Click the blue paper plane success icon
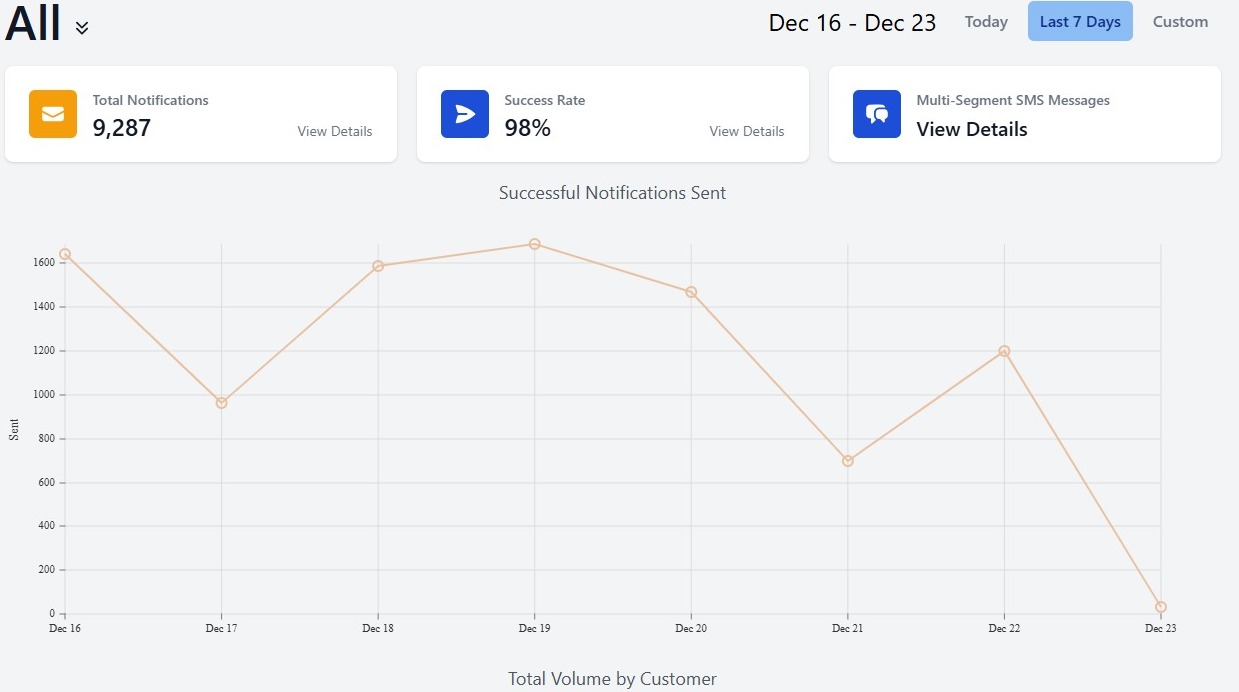Image resolution: width=1239 pixels, height=692 pixels. (x=465, y=114)
